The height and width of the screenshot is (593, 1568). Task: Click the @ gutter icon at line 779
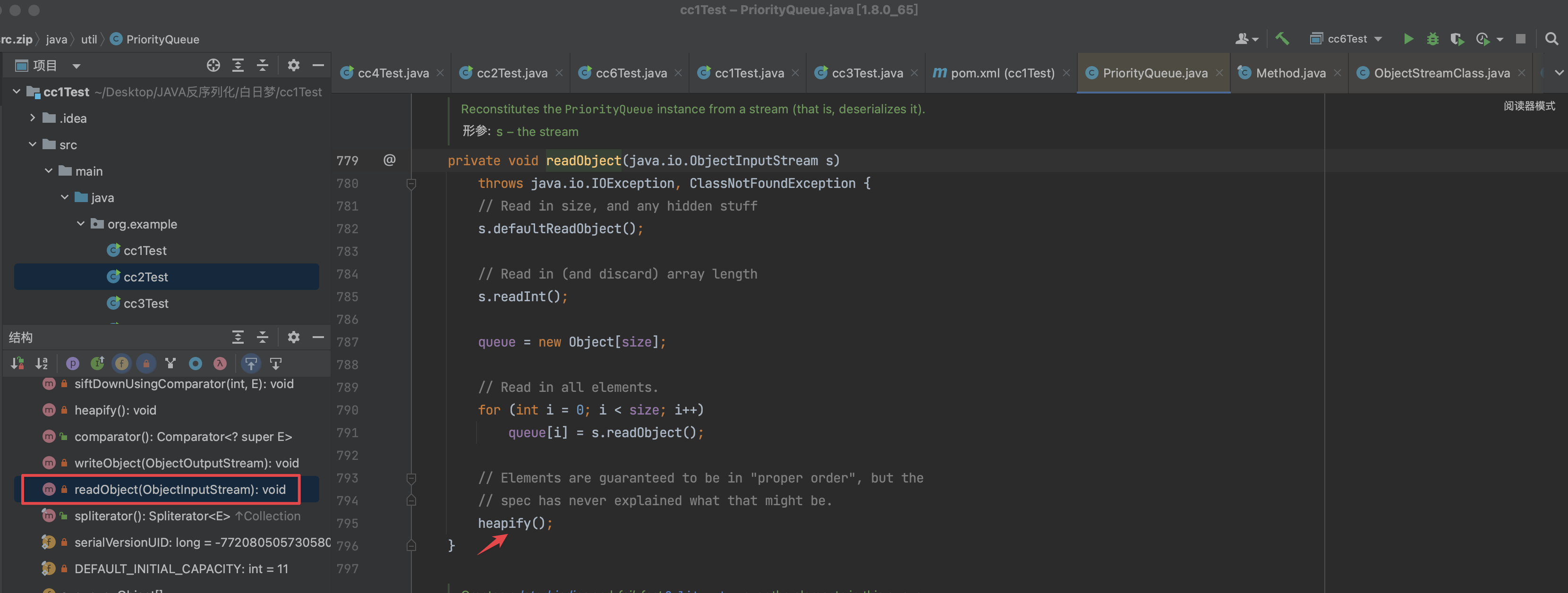tap(390, 160)
